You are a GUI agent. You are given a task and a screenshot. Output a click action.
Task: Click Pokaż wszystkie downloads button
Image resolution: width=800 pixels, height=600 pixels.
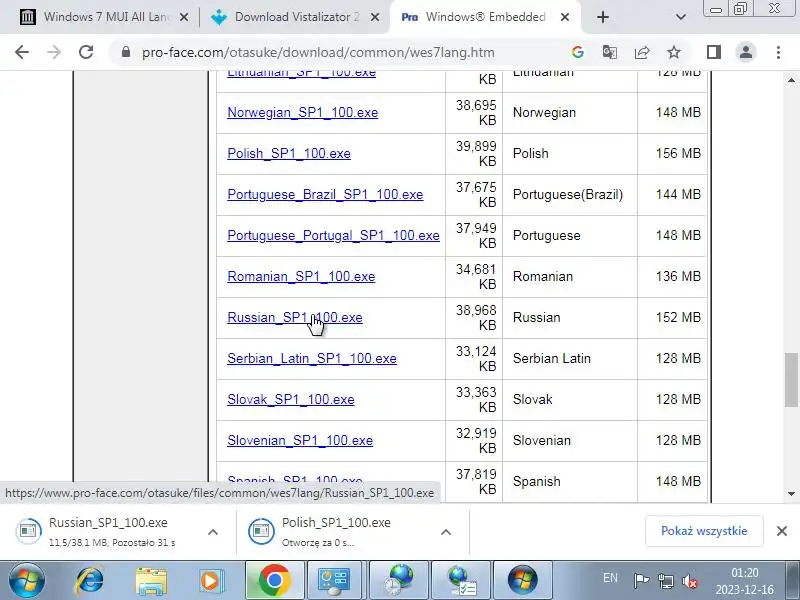(704, 531)
